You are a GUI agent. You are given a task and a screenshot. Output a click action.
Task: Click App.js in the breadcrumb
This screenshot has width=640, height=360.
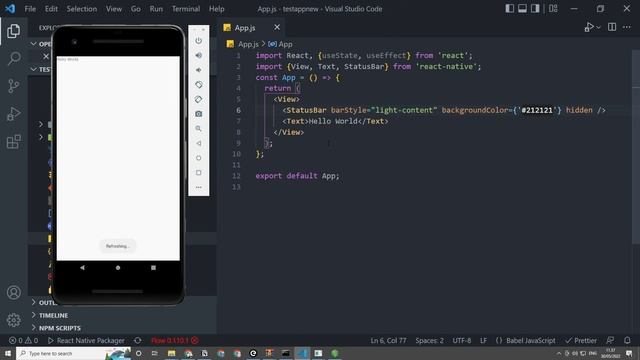point(248,44)
